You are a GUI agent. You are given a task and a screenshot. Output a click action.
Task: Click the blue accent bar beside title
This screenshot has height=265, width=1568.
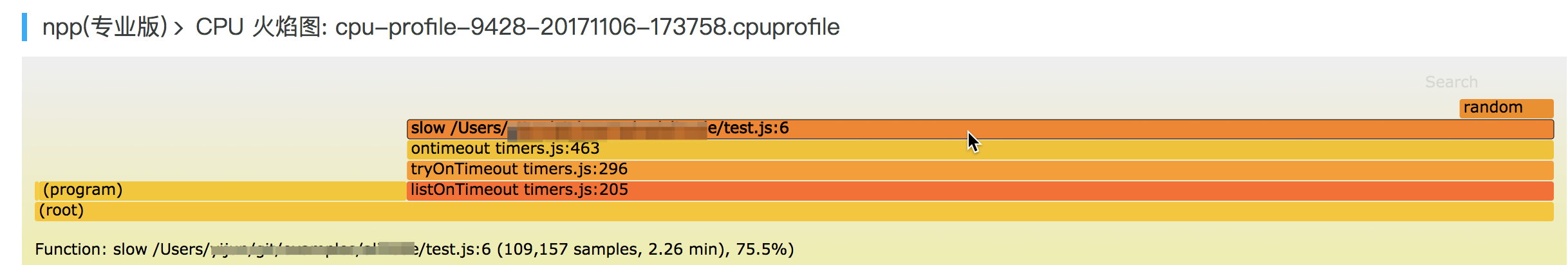click(x=24, y=27)
